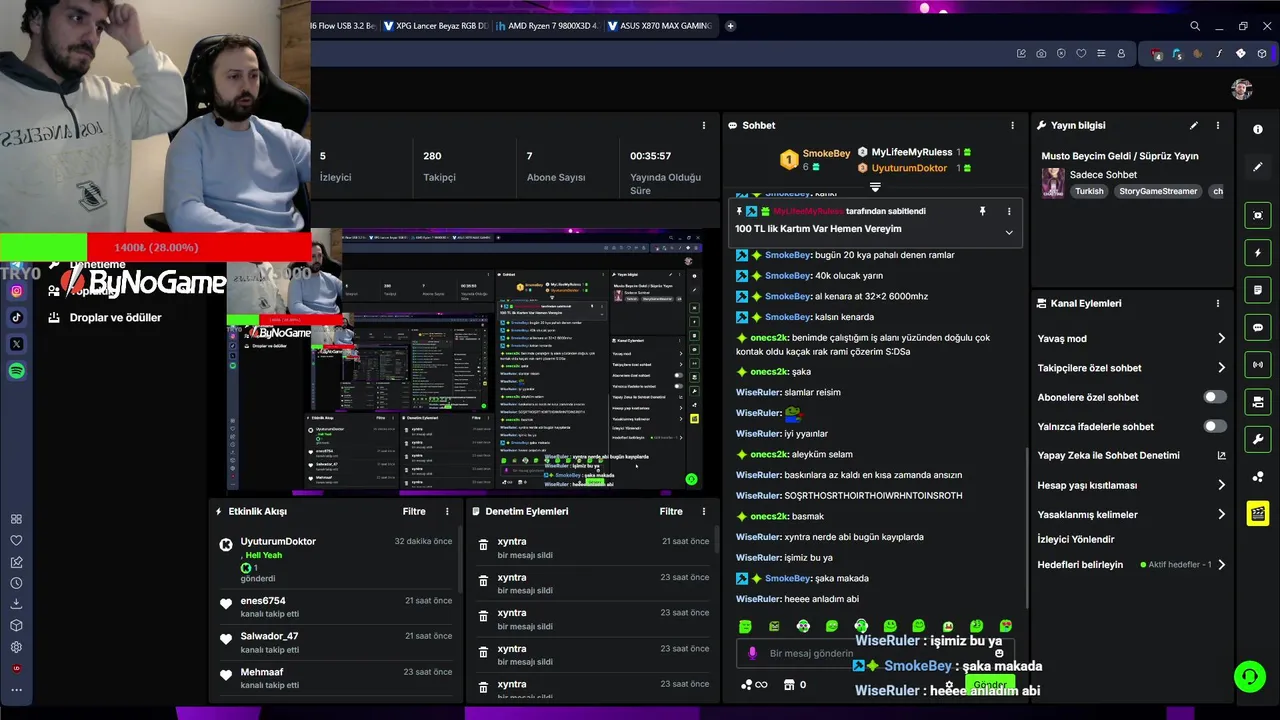This screenshot has width=1280, height=720.
Task: Open X (Twitter) sidebar shortcut
Action: click(16, 344)
